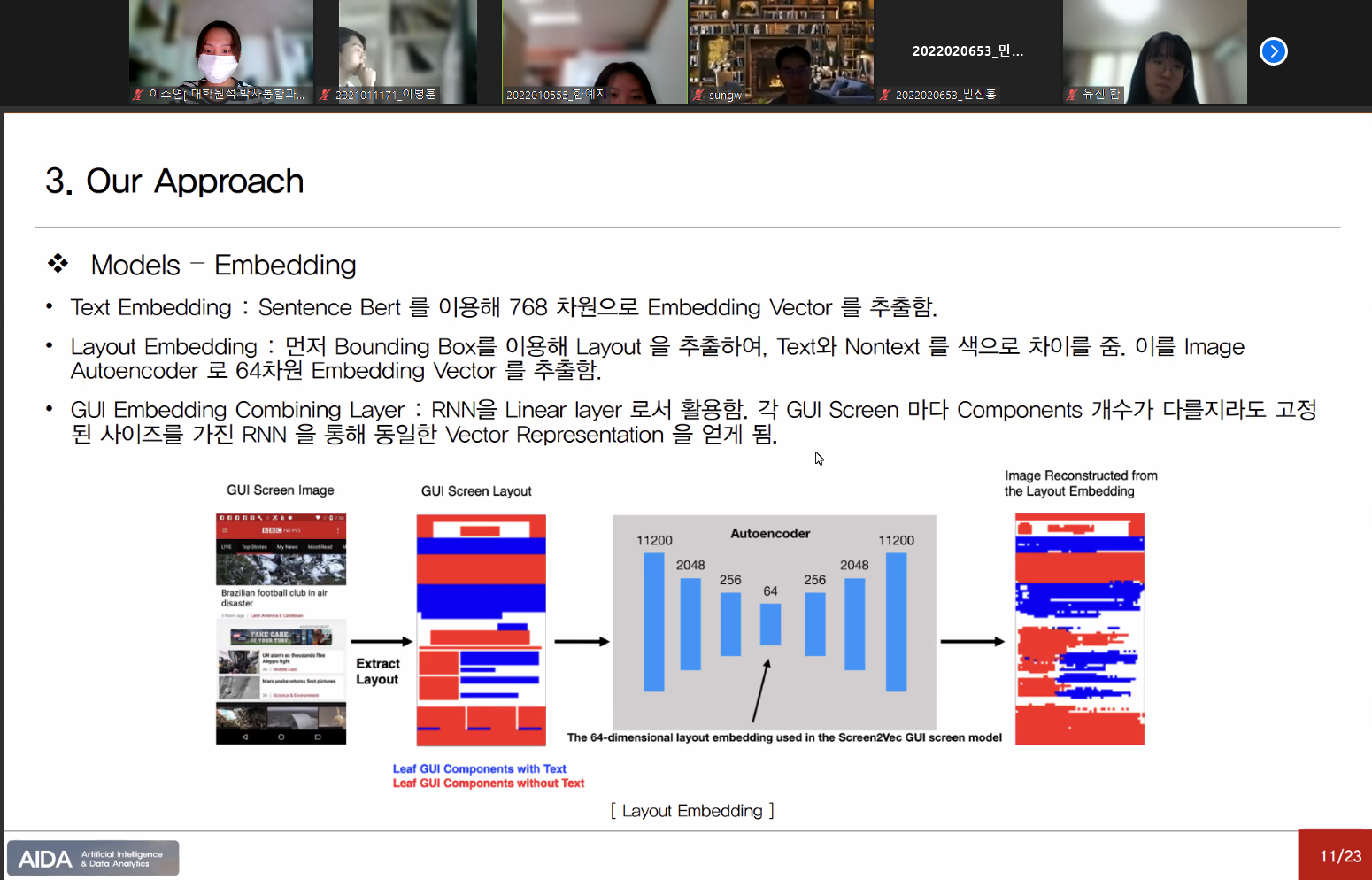
Task: Click the 'Leaf GUI Components with Text' legend
Action: tap(479, 769)
